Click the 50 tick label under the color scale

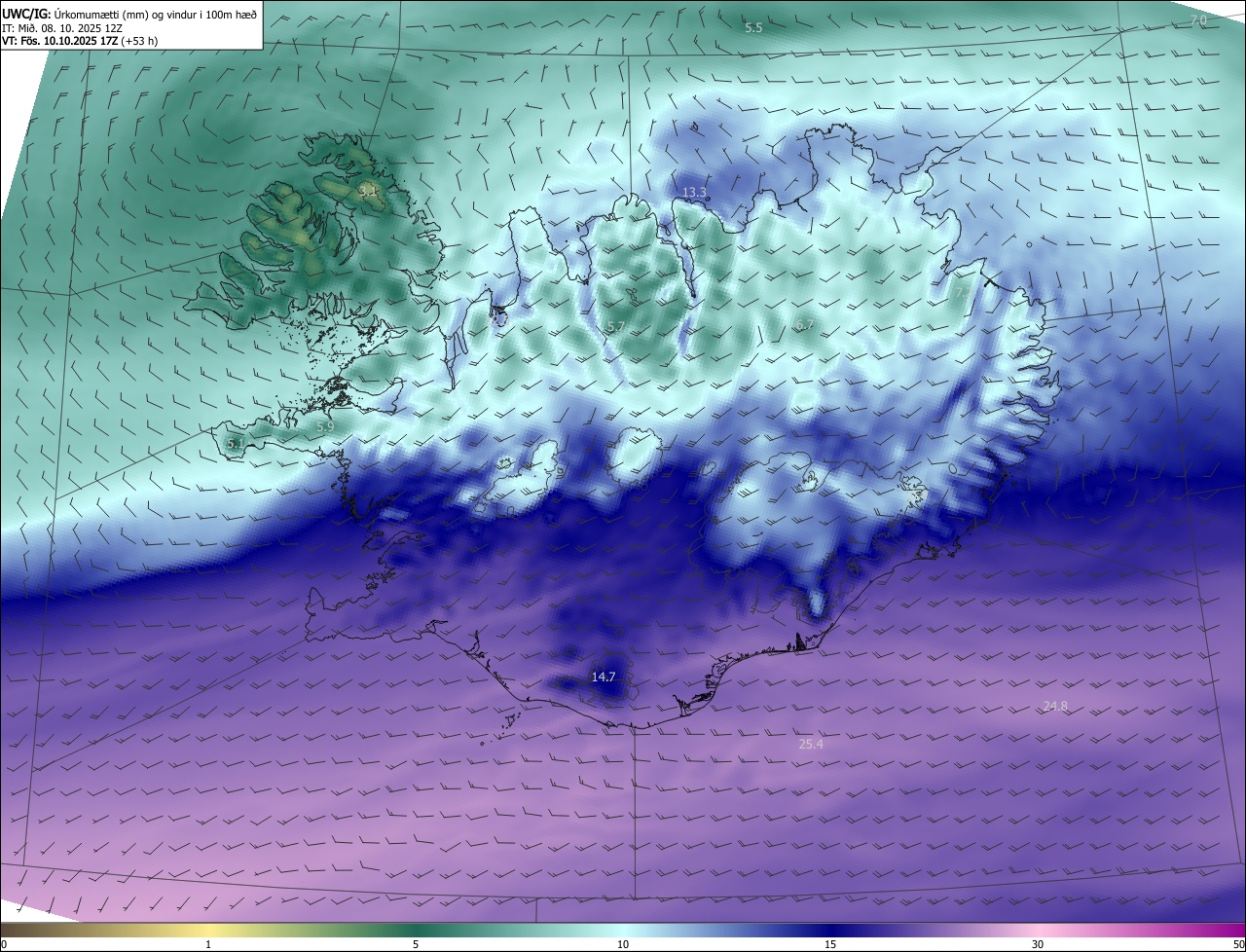pyautogui.click(x=1238, y=944)
